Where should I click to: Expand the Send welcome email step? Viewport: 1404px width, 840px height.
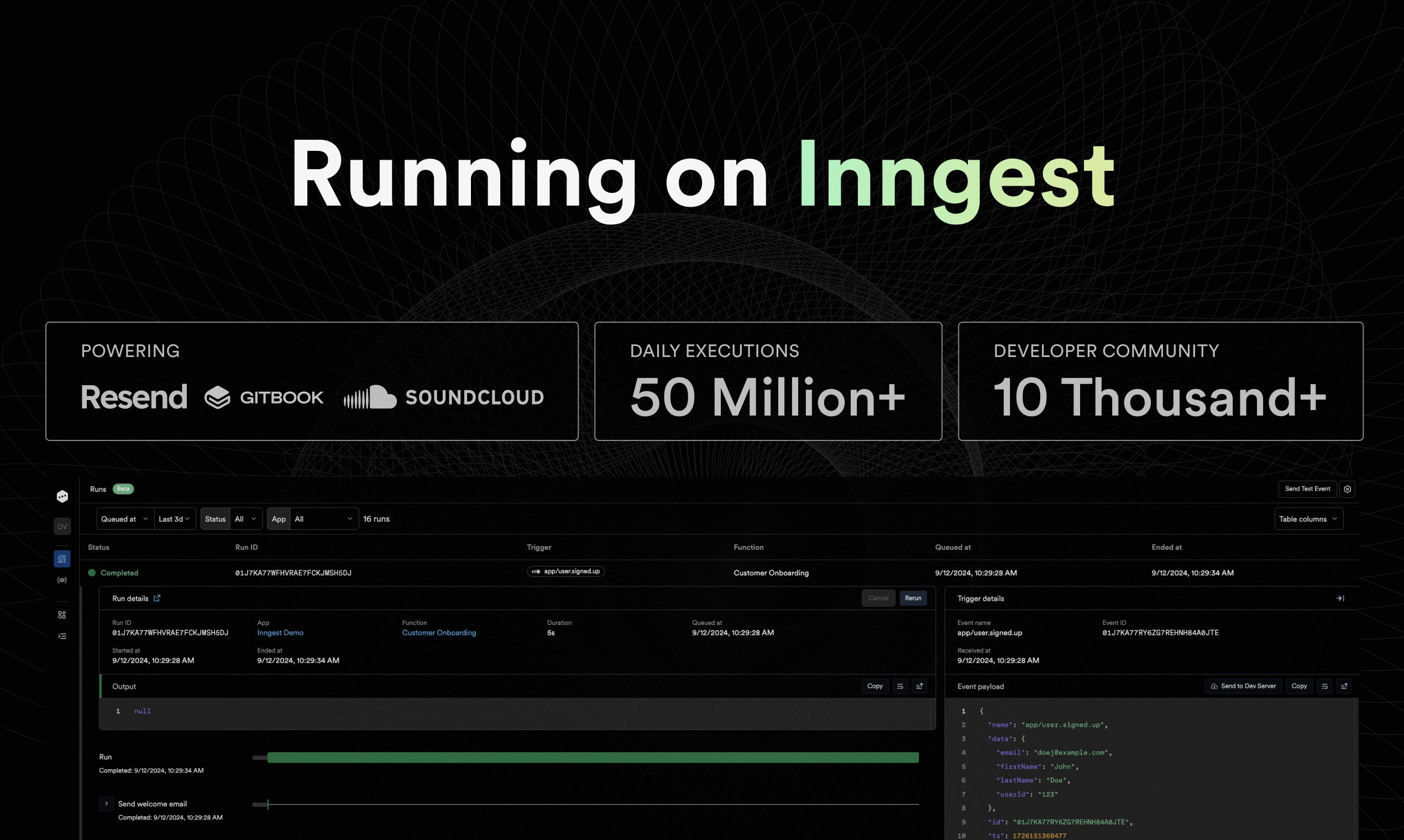[107, 804]
